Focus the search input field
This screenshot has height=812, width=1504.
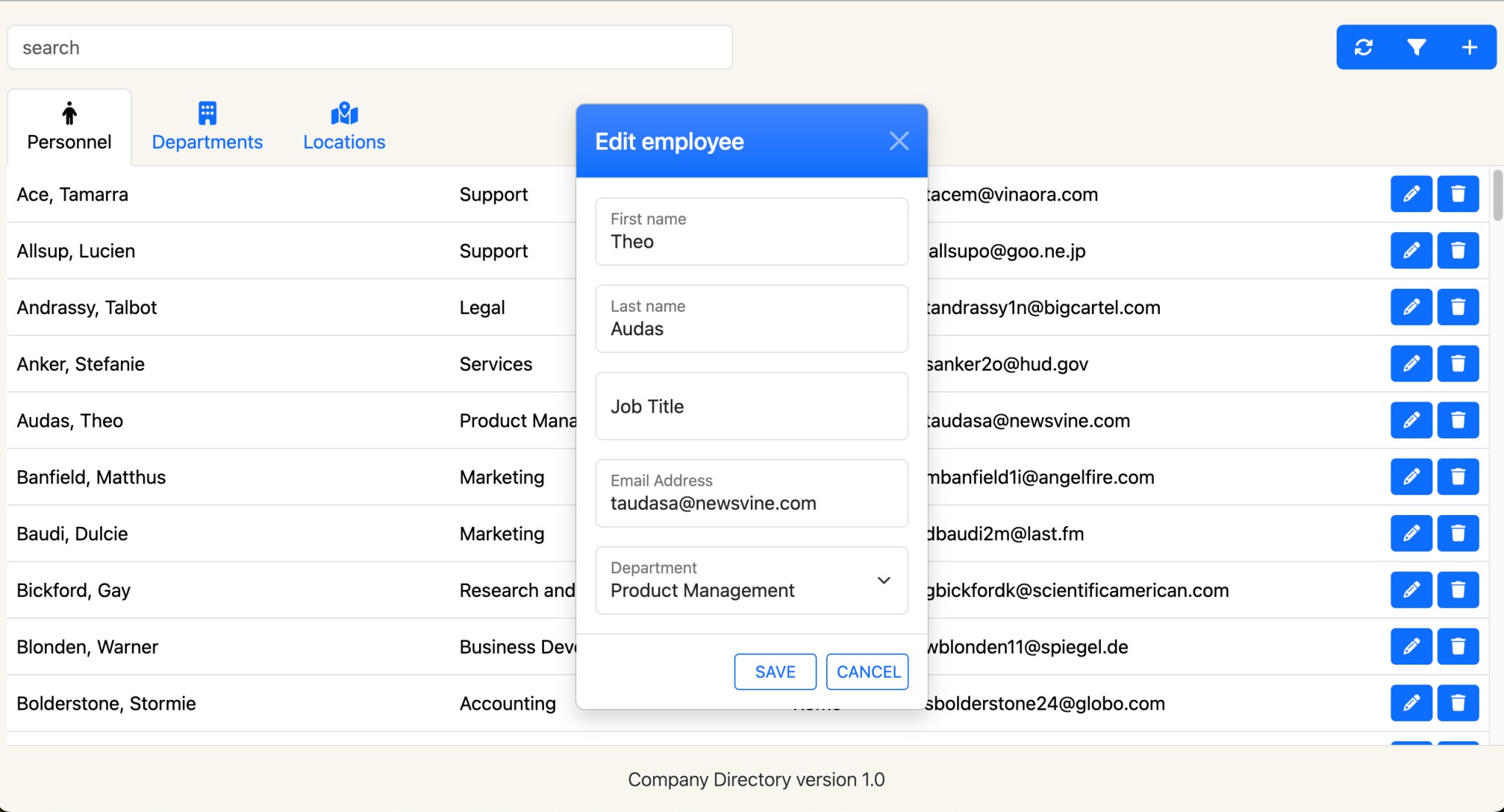click(370, 48)
